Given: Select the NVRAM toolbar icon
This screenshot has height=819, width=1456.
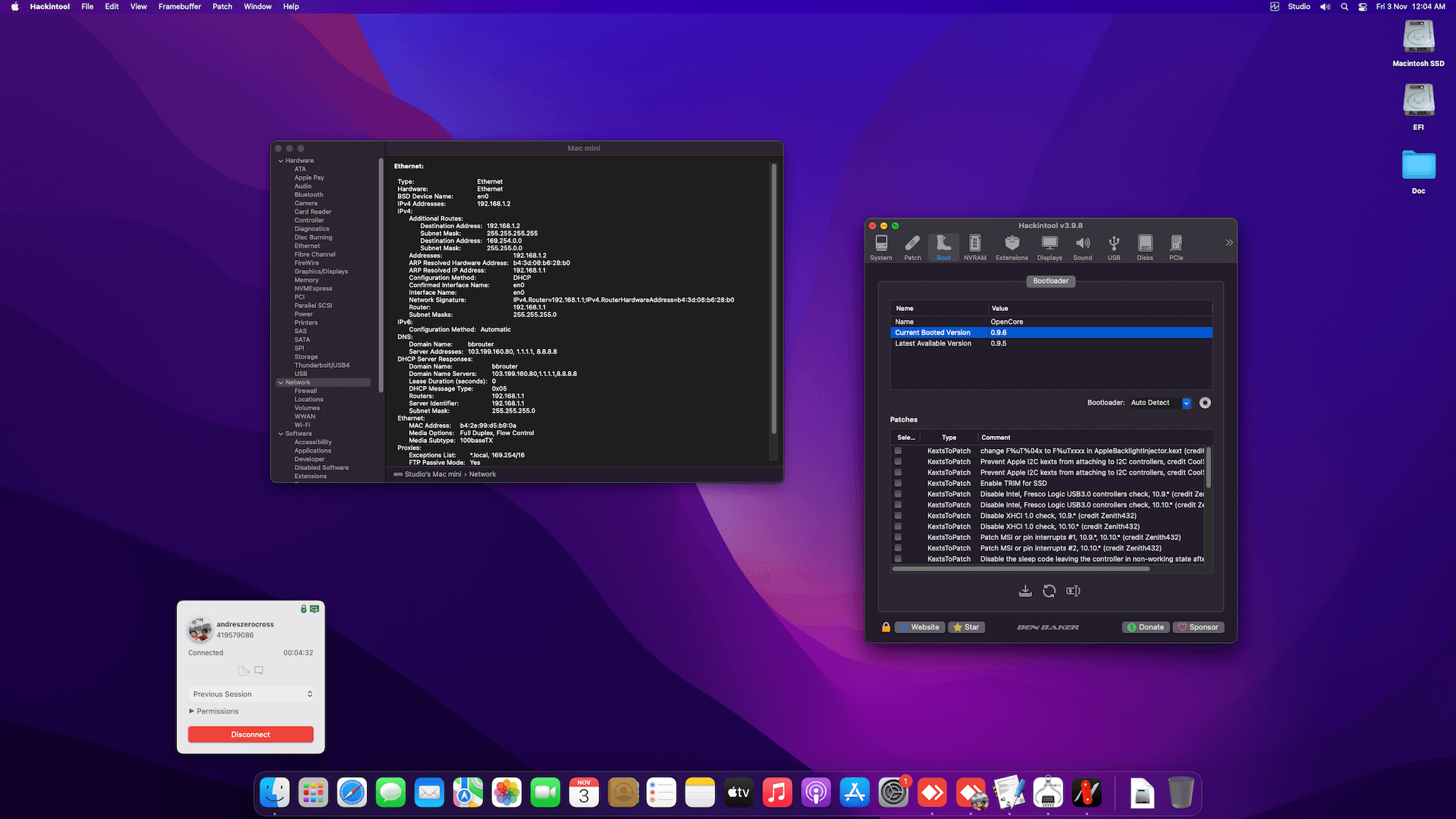Looking at the screenshot, I should (975, 247).
